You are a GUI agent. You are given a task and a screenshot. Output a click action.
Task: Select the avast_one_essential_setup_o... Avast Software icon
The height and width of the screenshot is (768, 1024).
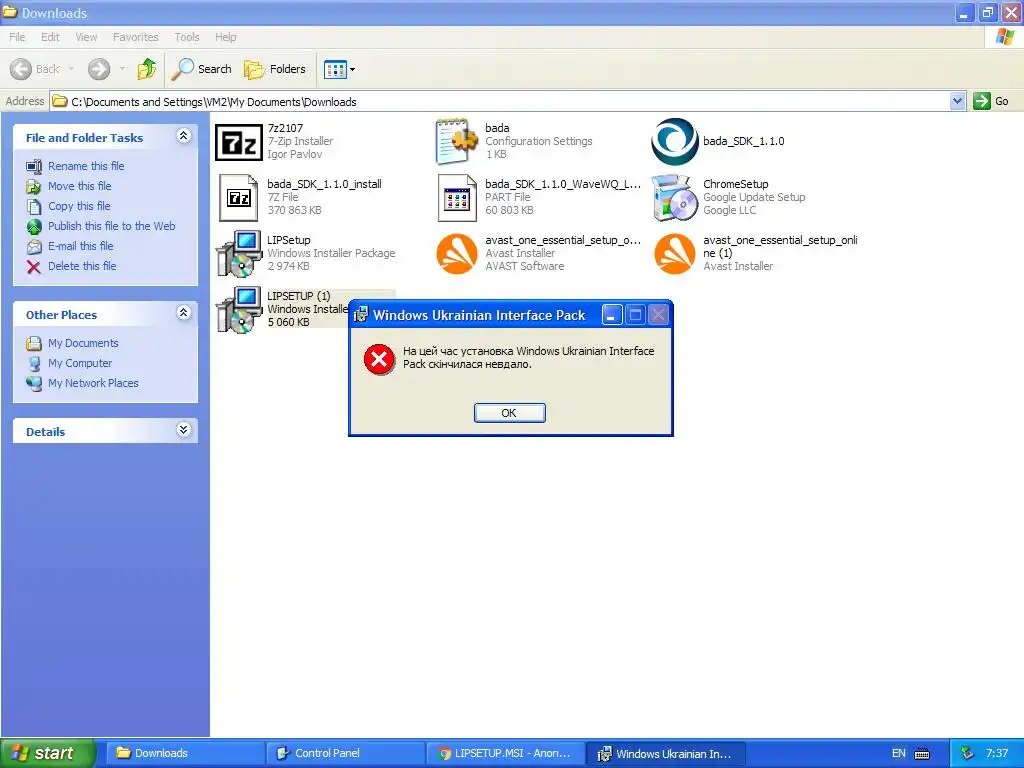point(456,254)
